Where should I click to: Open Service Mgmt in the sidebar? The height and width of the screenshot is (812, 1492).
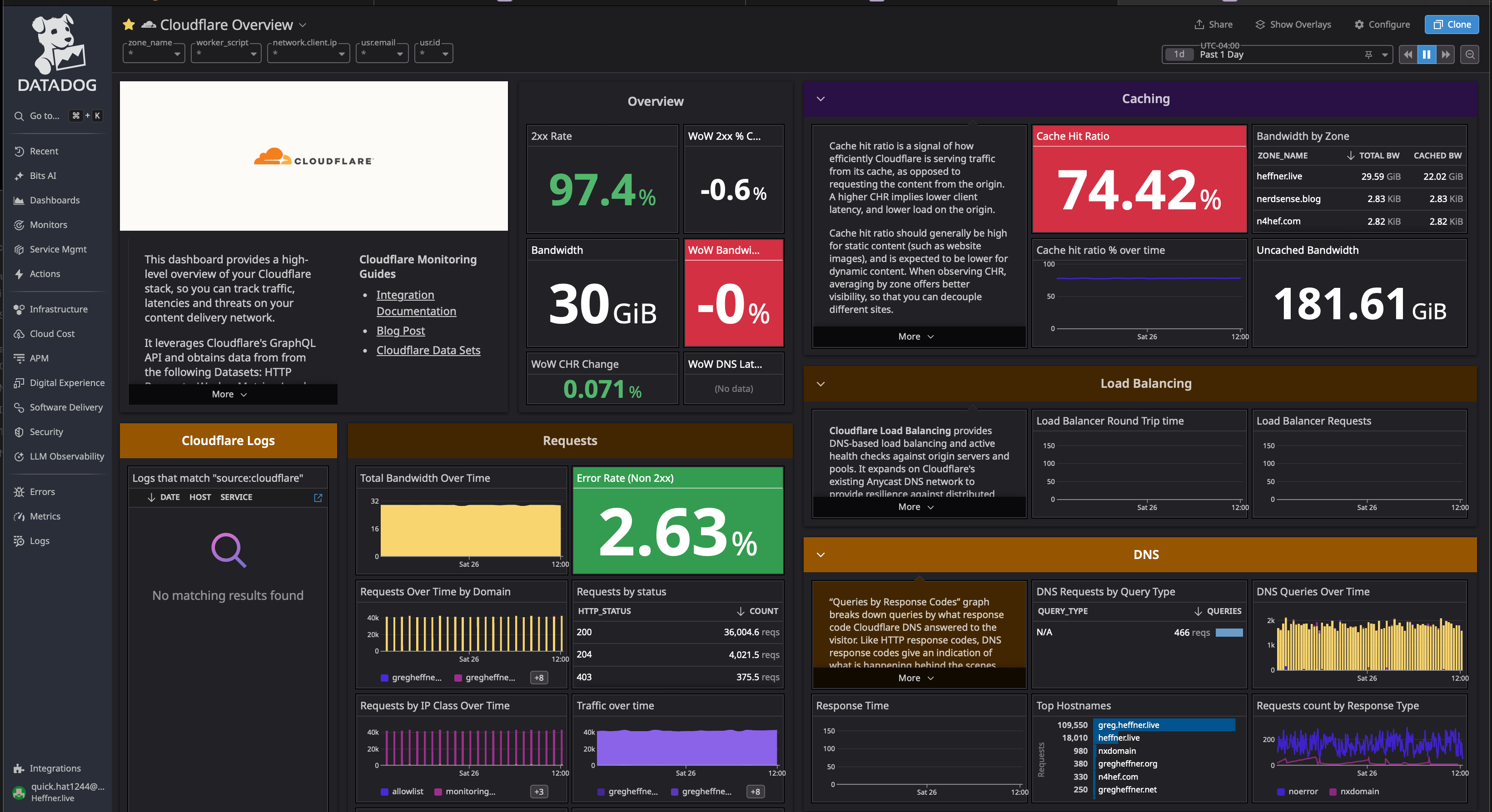(57, 249)
